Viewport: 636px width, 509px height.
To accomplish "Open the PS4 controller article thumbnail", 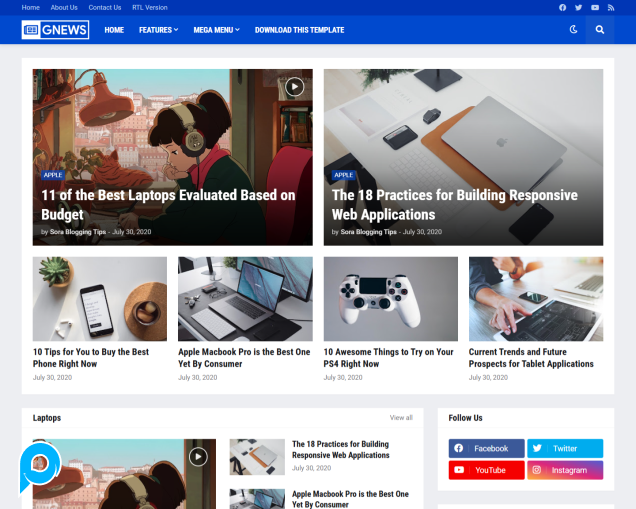I will click(390, 299).
